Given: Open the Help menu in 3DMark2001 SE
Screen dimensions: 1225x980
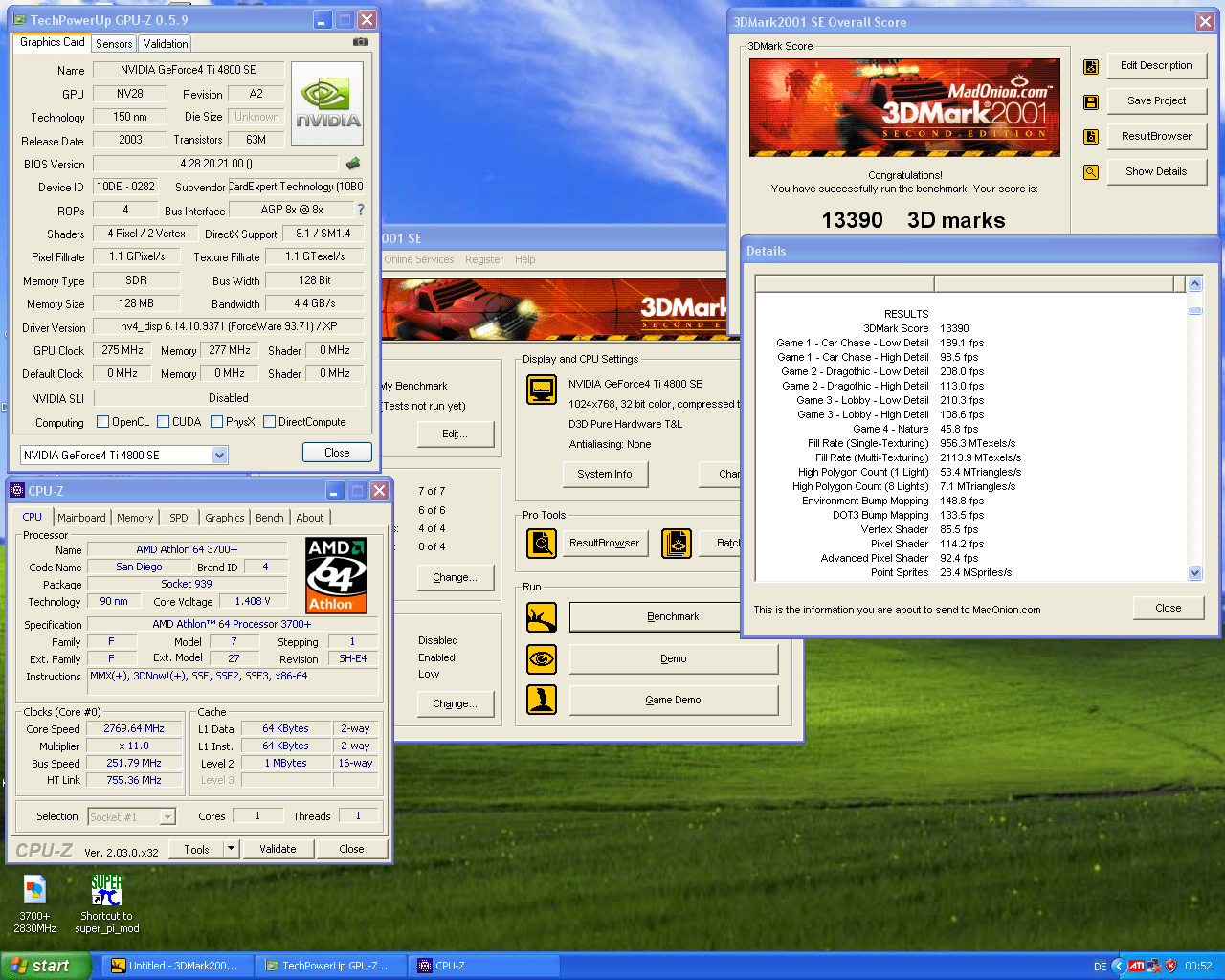Looking at the screenshot, I should (525, 259).
